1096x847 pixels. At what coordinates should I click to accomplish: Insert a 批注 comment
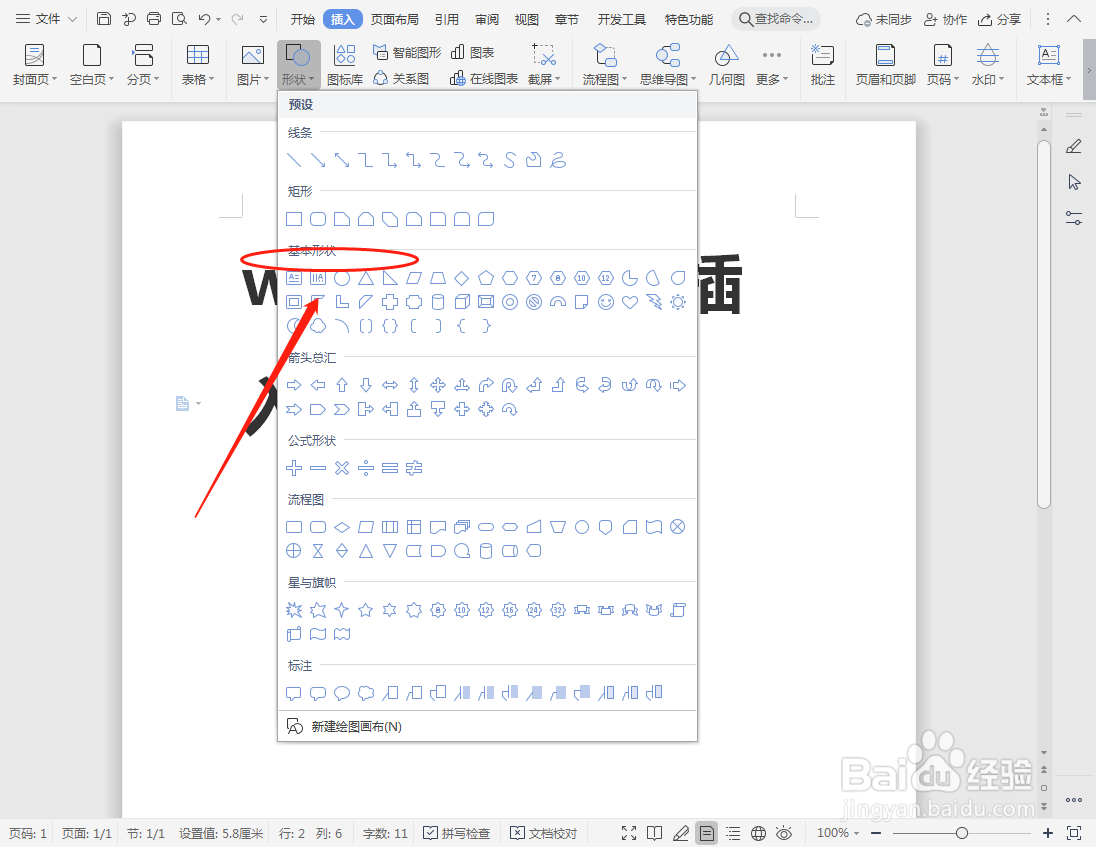[822, 63]
